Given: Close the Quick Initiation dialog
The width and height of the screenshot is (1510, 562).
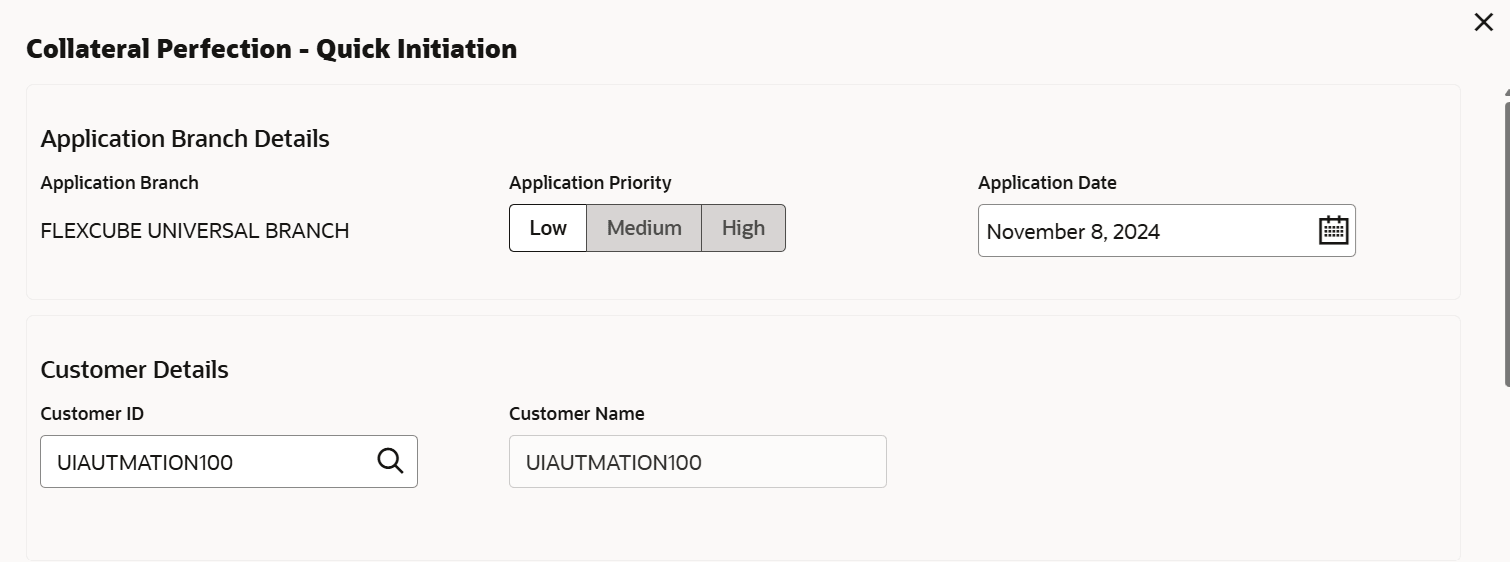Looking at the screenshot, I should click(1483, 22).
